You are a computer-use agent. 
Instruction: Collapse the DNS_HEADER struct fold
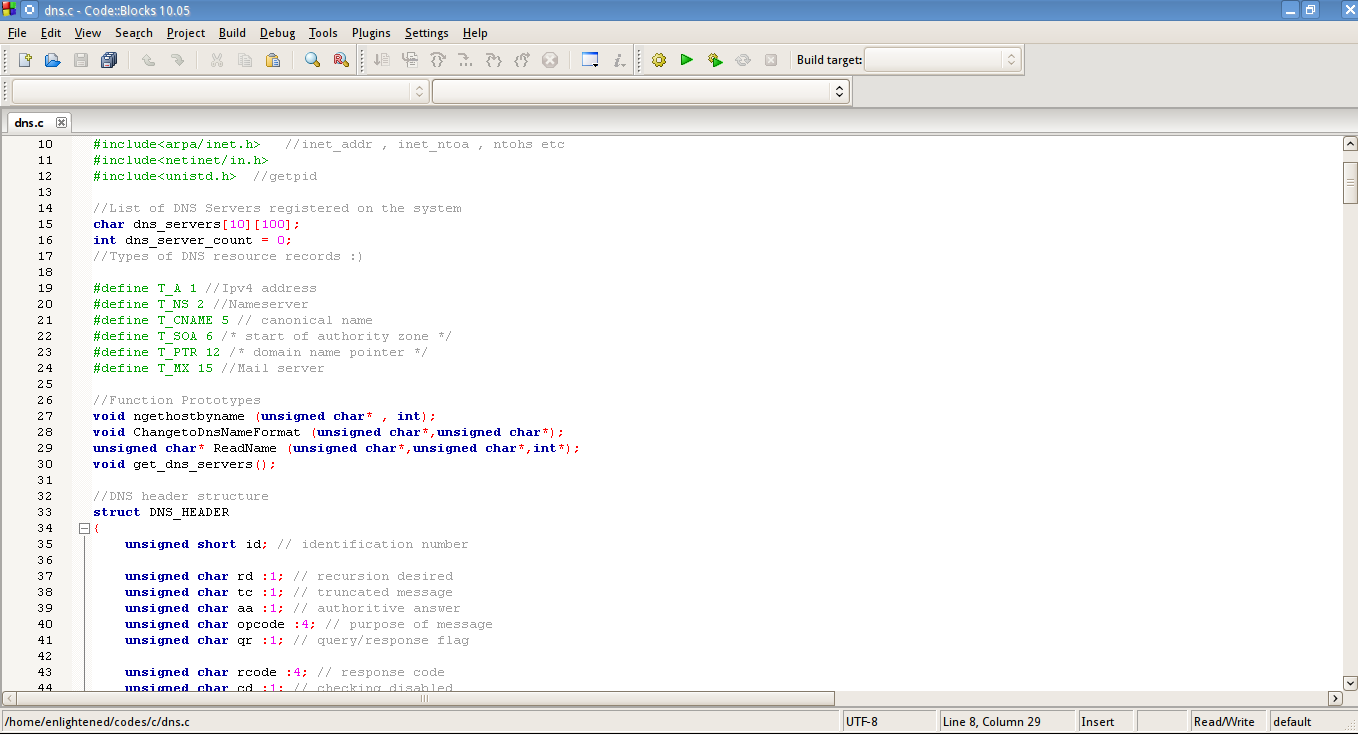point(84,527)
